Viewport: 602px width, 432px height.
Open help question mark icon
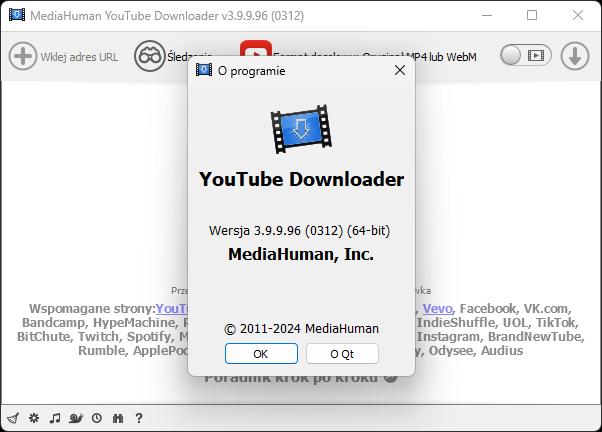click(x=139, y=418)
